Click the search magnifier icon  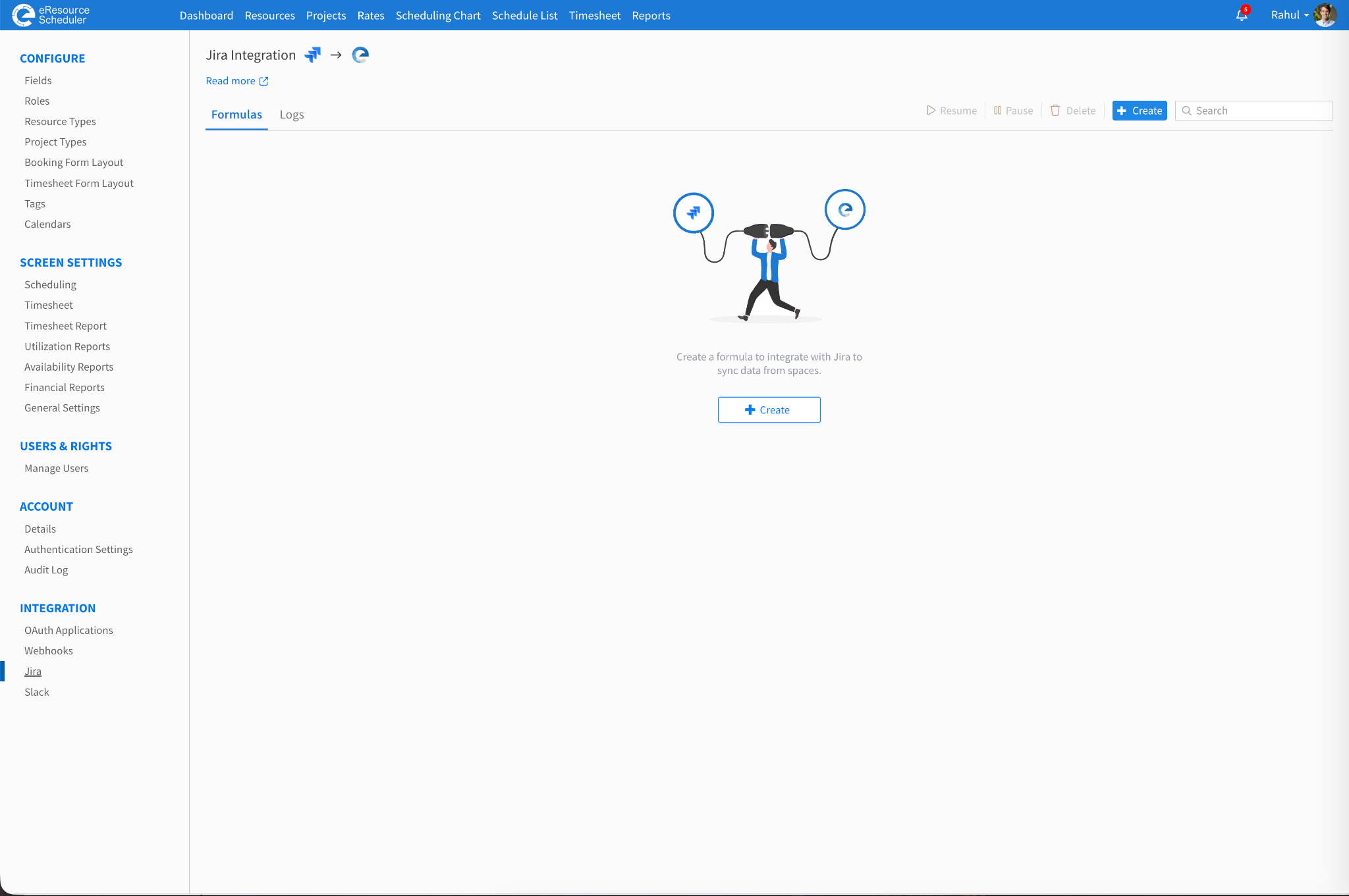point(1186,111)
